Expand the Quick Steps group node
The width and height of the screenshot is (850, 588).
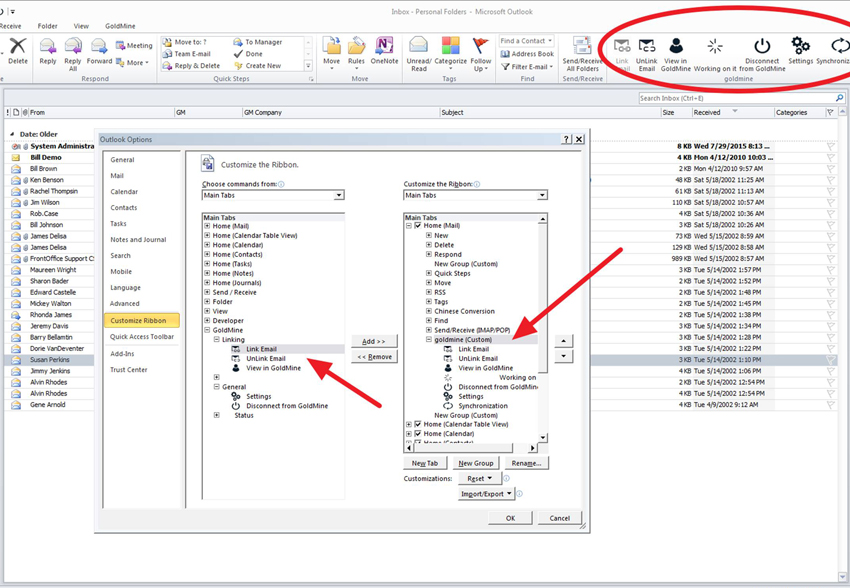[429, 273]
